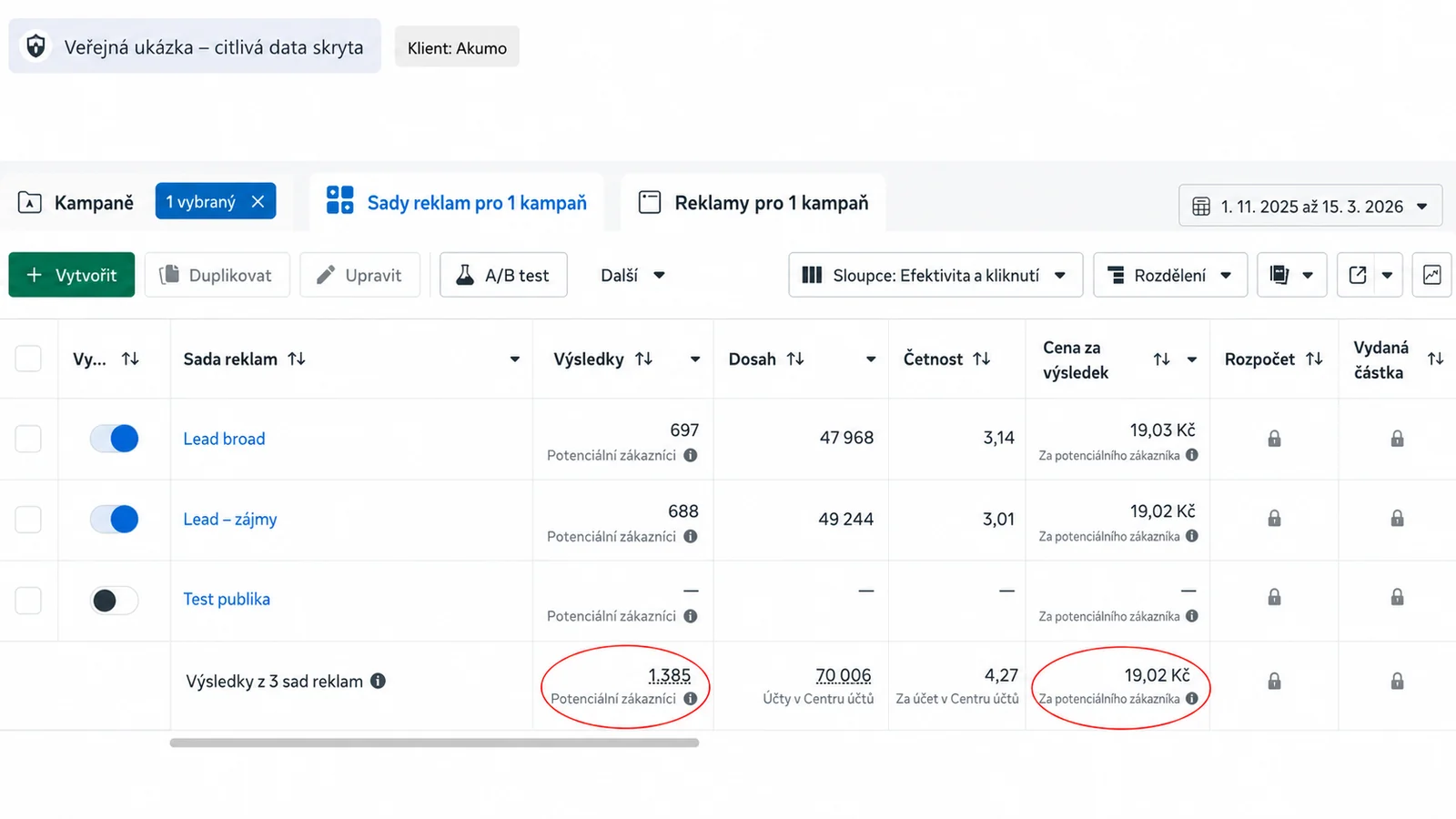The height and width of the screenshot is (819, 1456).
Task: Switch to the Kampaně tab
Action: [76, 202]
